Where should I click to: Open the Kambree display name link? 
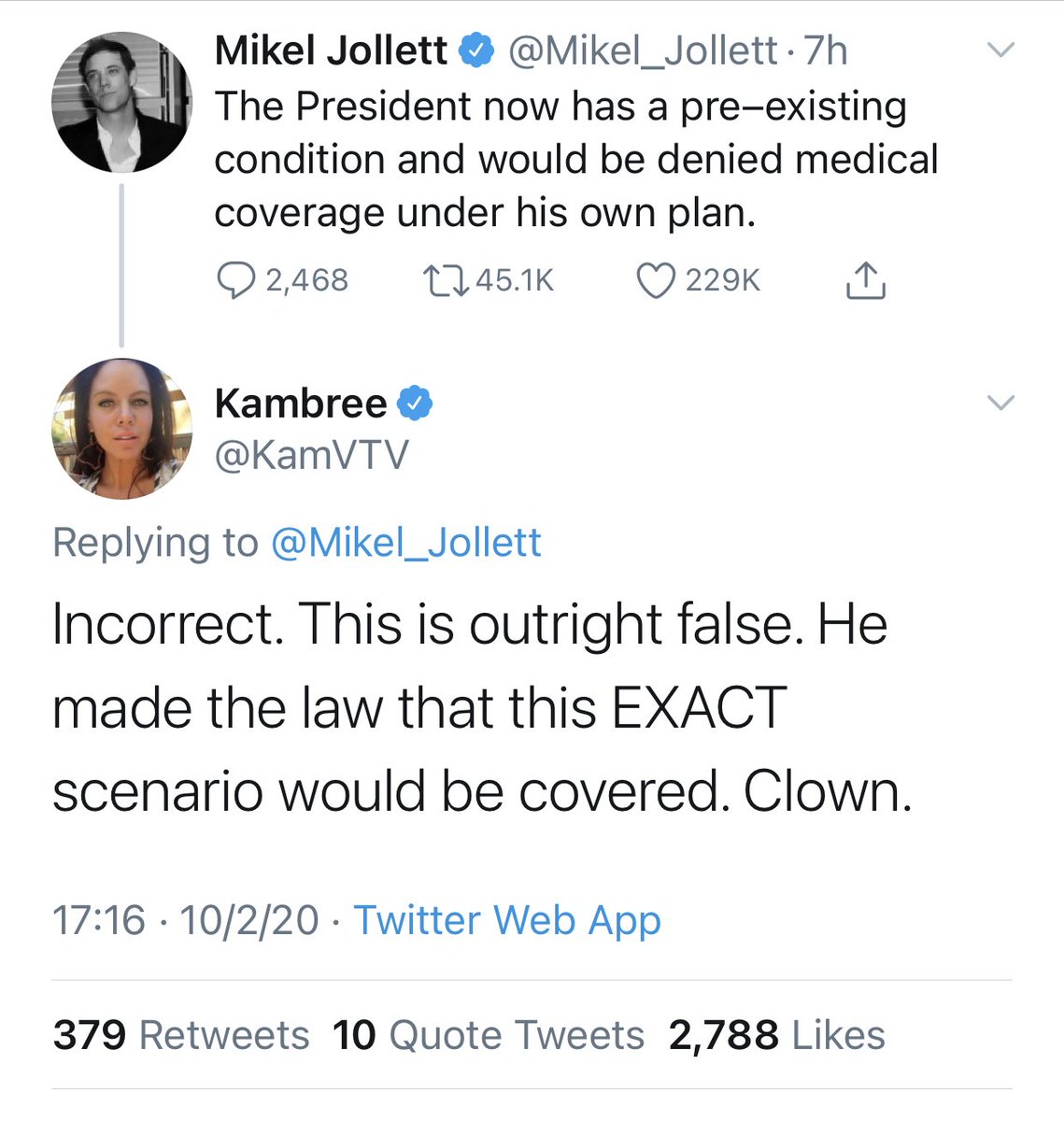300,404
